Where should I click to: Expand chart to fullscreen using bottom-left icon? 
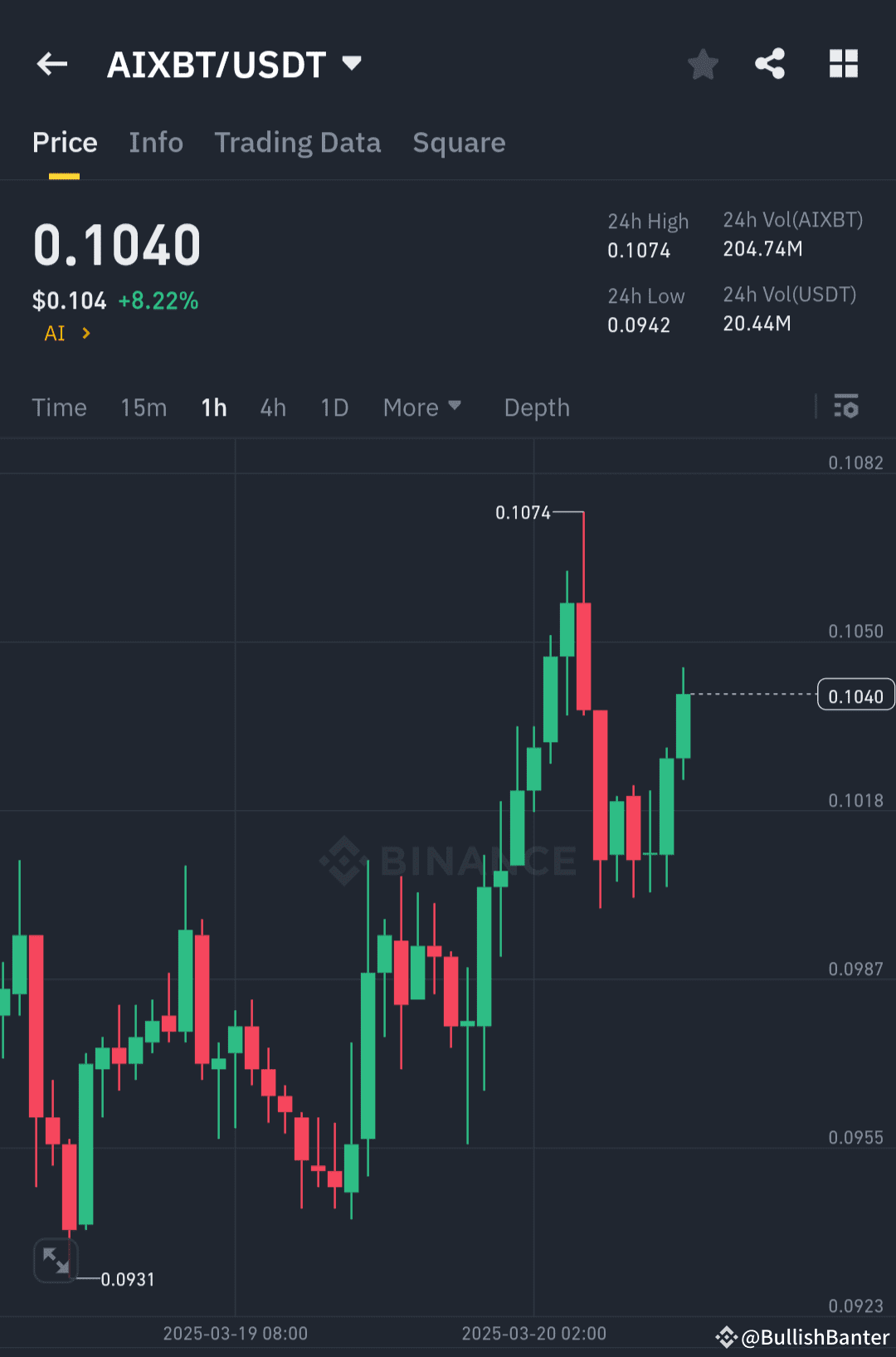[x=55, y=1261]
